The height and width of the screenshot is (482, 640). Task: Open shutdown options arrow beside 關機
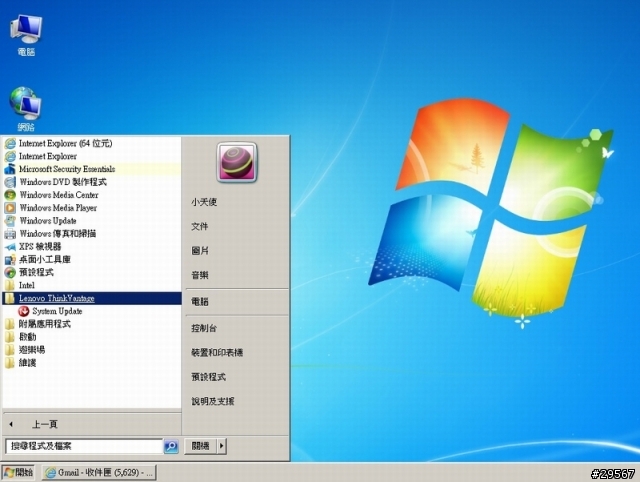[222, 446]
